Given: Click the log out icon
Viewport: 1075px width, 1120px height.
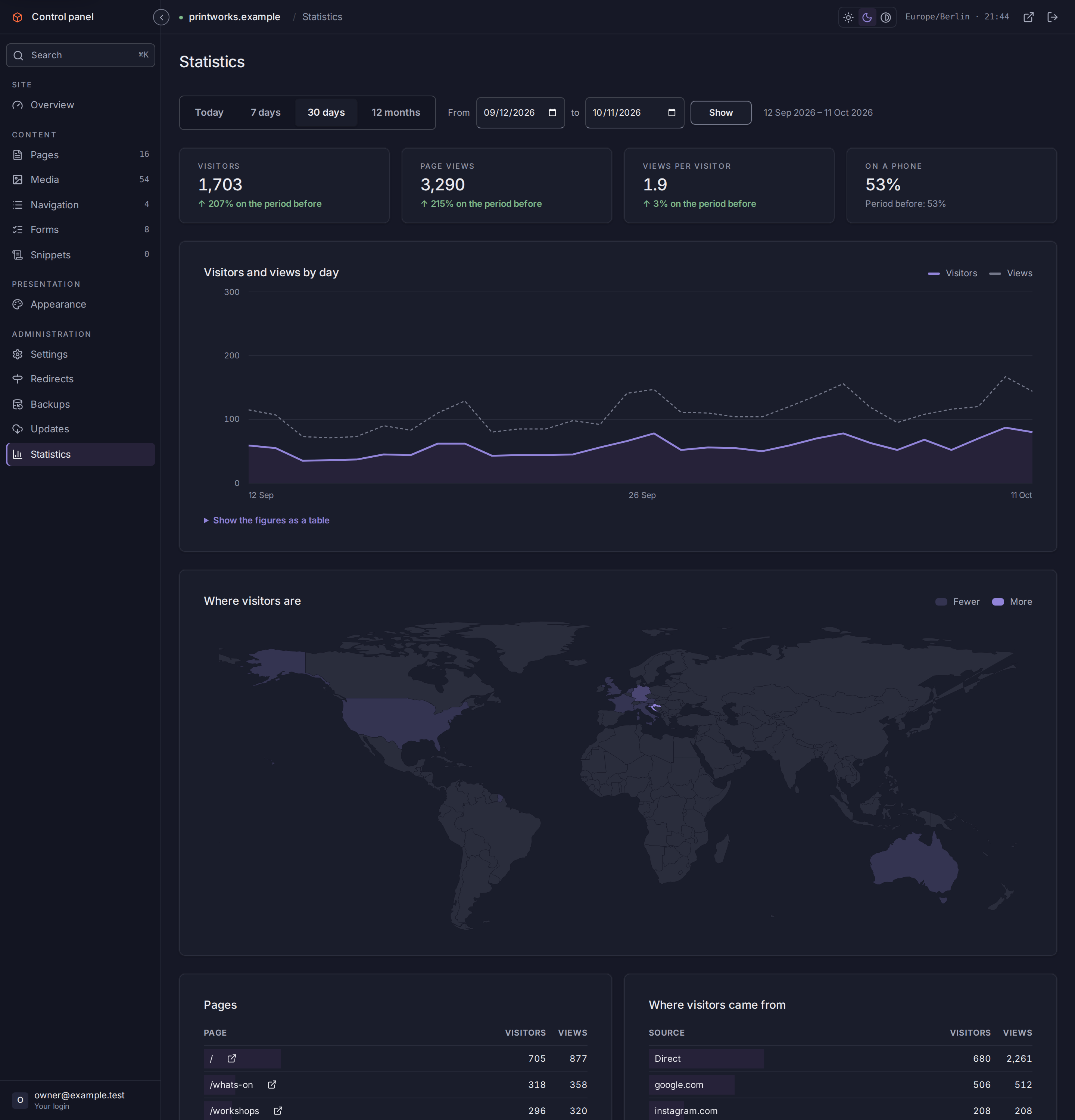Looking at the screenshot, I should pyautogui.click(x=1052, y=17).
